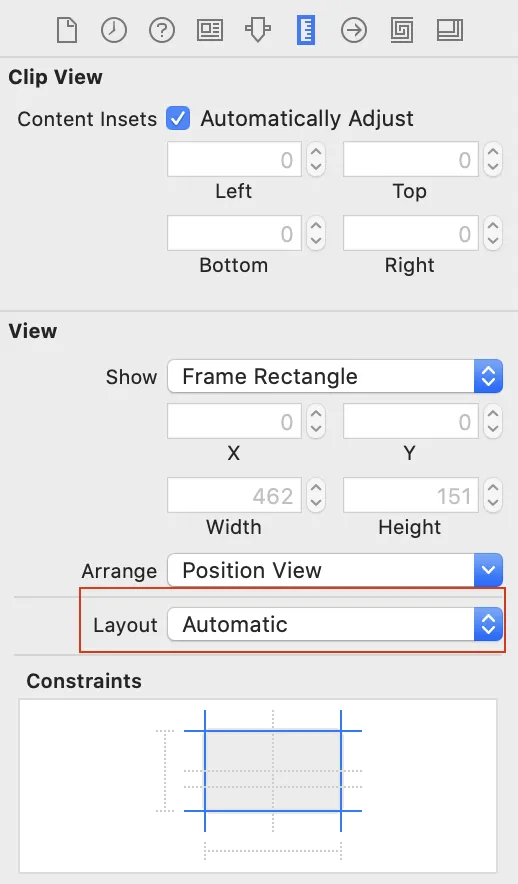Click the X position stepper
The width and height of the screenshot is (518, 884).
click(x=316, y=421)
